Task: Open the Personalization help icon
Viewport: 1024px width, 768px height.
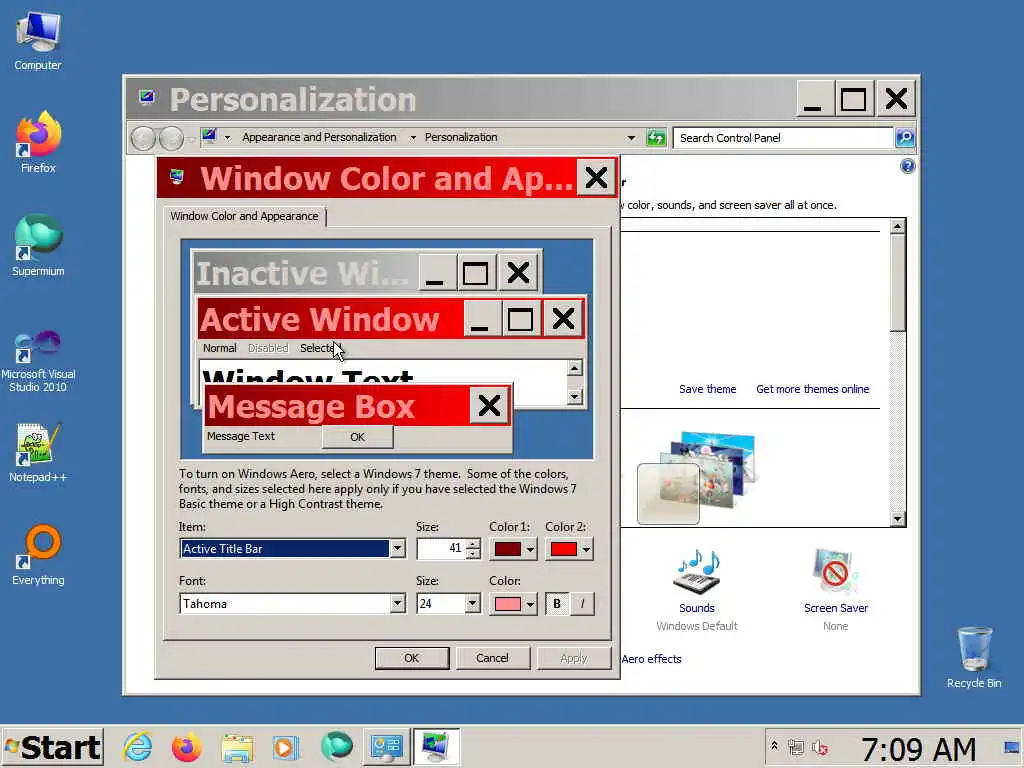Action: pos(907,166)
